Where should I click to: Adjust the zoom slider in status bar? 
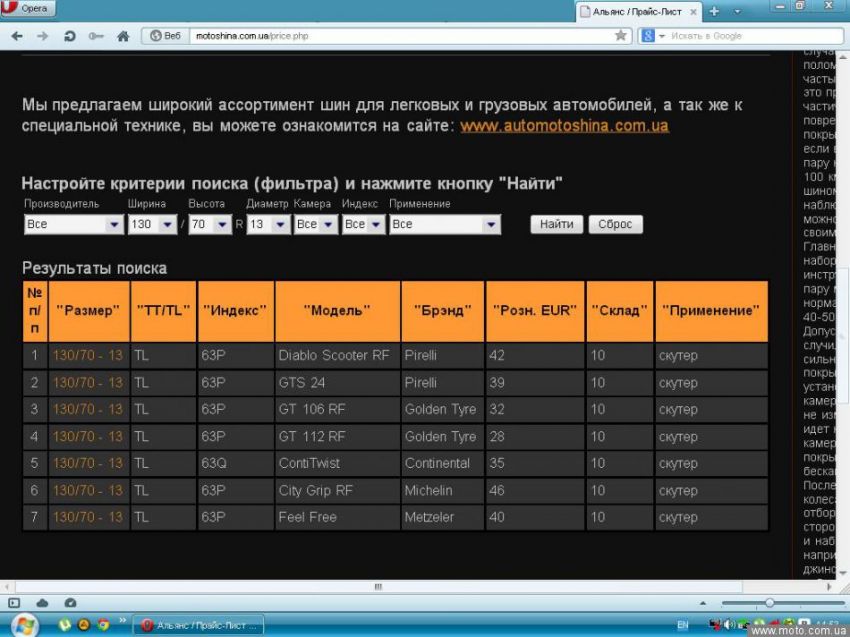coord(769,603)
